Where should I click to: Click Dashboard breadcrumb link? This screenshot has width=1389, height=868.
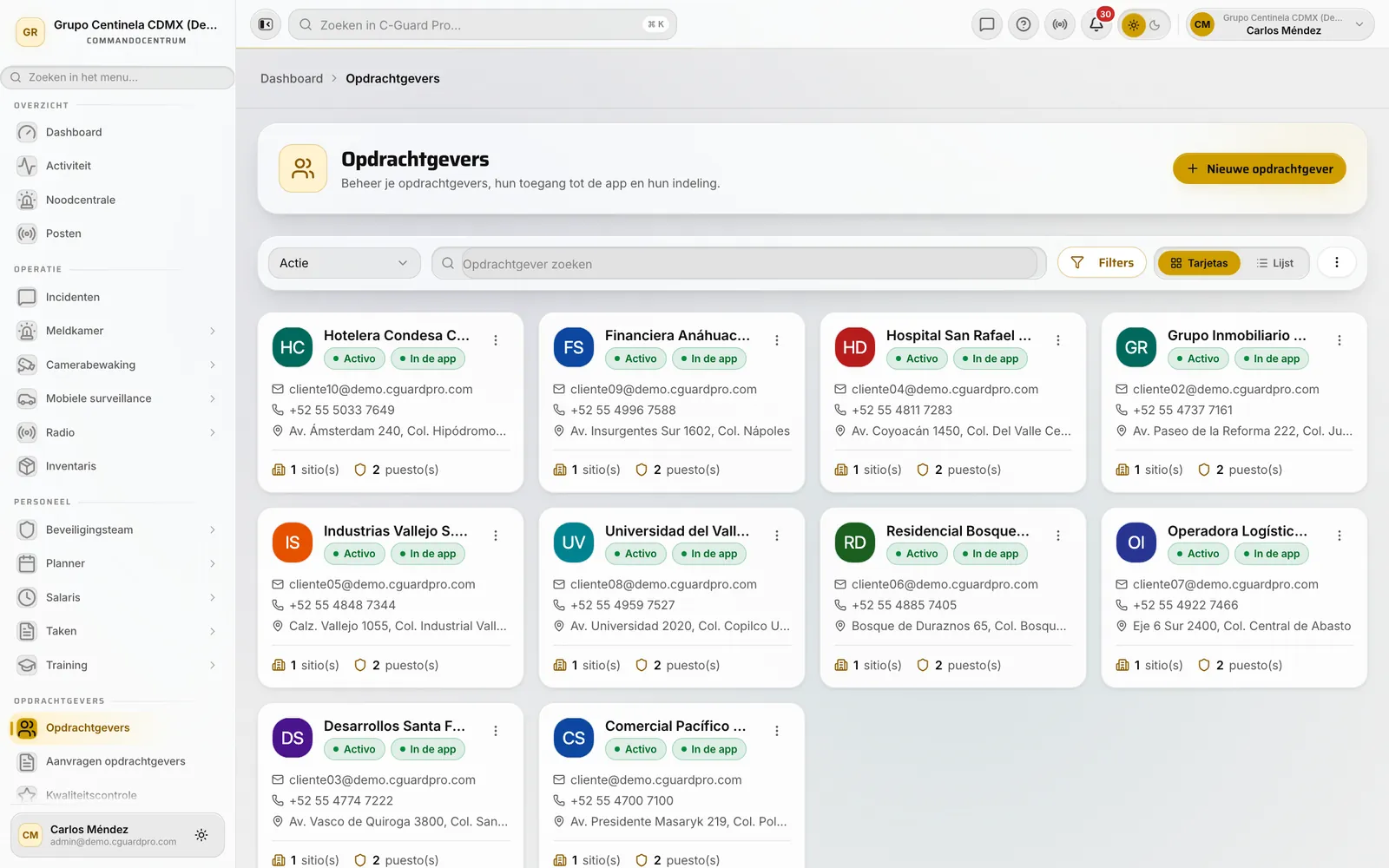pyautogui.click(x=292, y=78)
